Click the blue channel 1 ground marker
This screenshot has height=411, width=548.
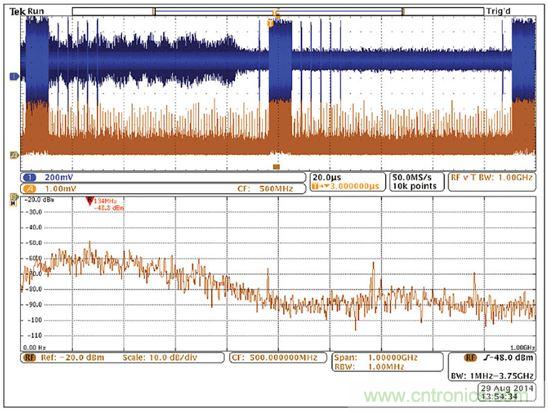[14, 76]
